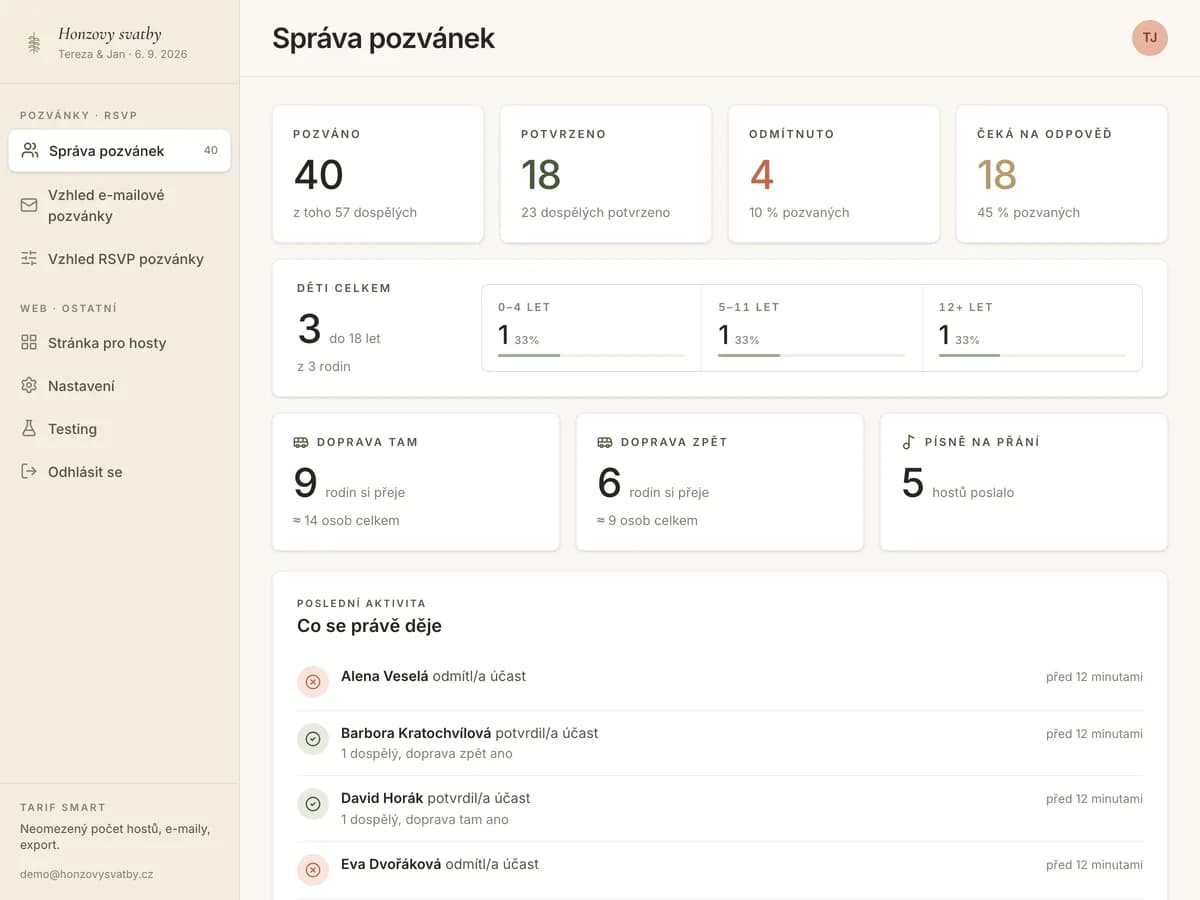Click the Honzovy svatby tree logo icon

tap(34, 43)
